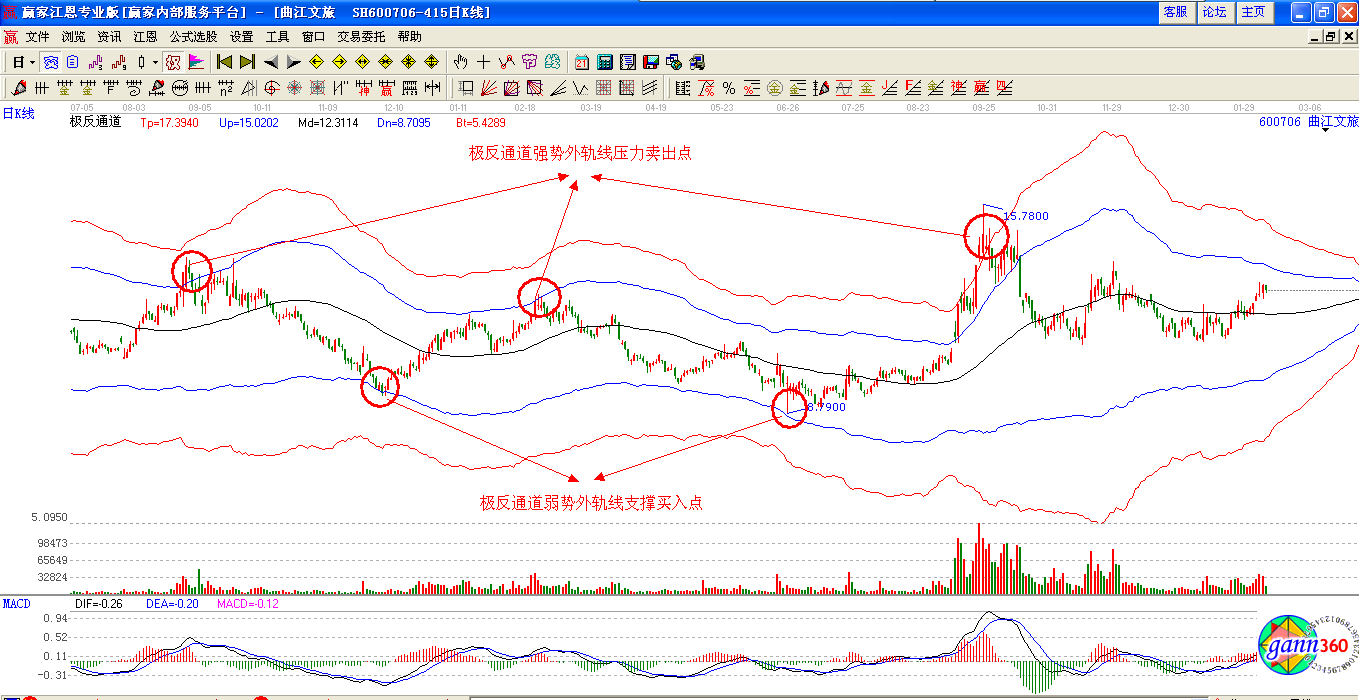Toggle the pink flag indicator button

coord(197,62)
